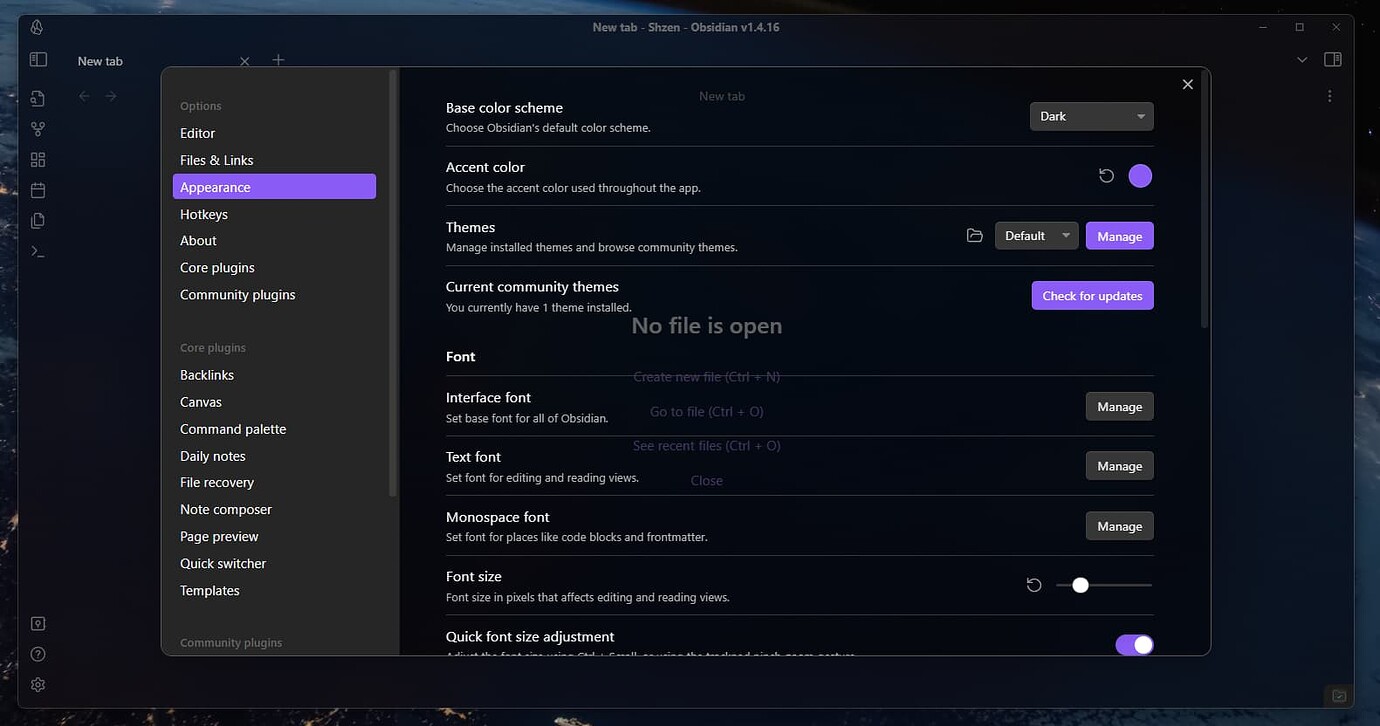1380x726 pixels.
Task: Open the themes folder icon
Action: pos(975,235)
